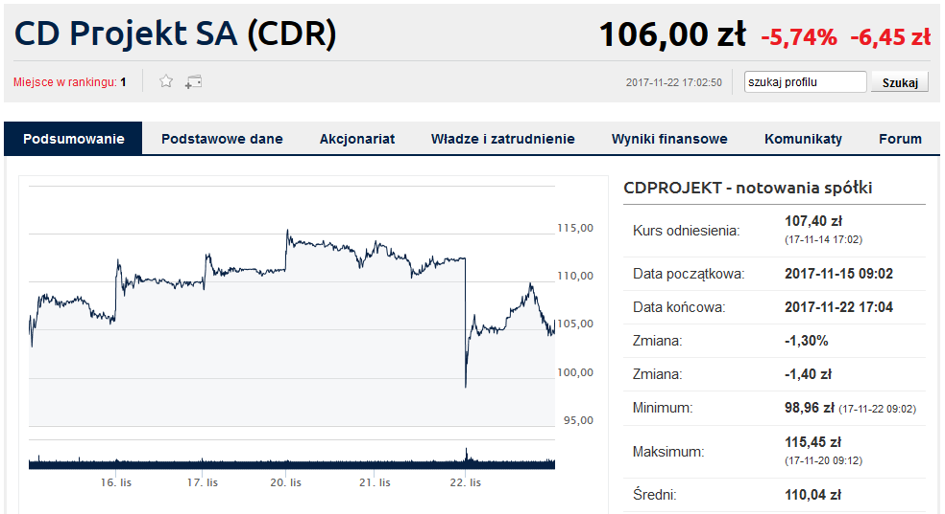
Task: Open the Podsumowanie tab
Action: pos(74,139)
